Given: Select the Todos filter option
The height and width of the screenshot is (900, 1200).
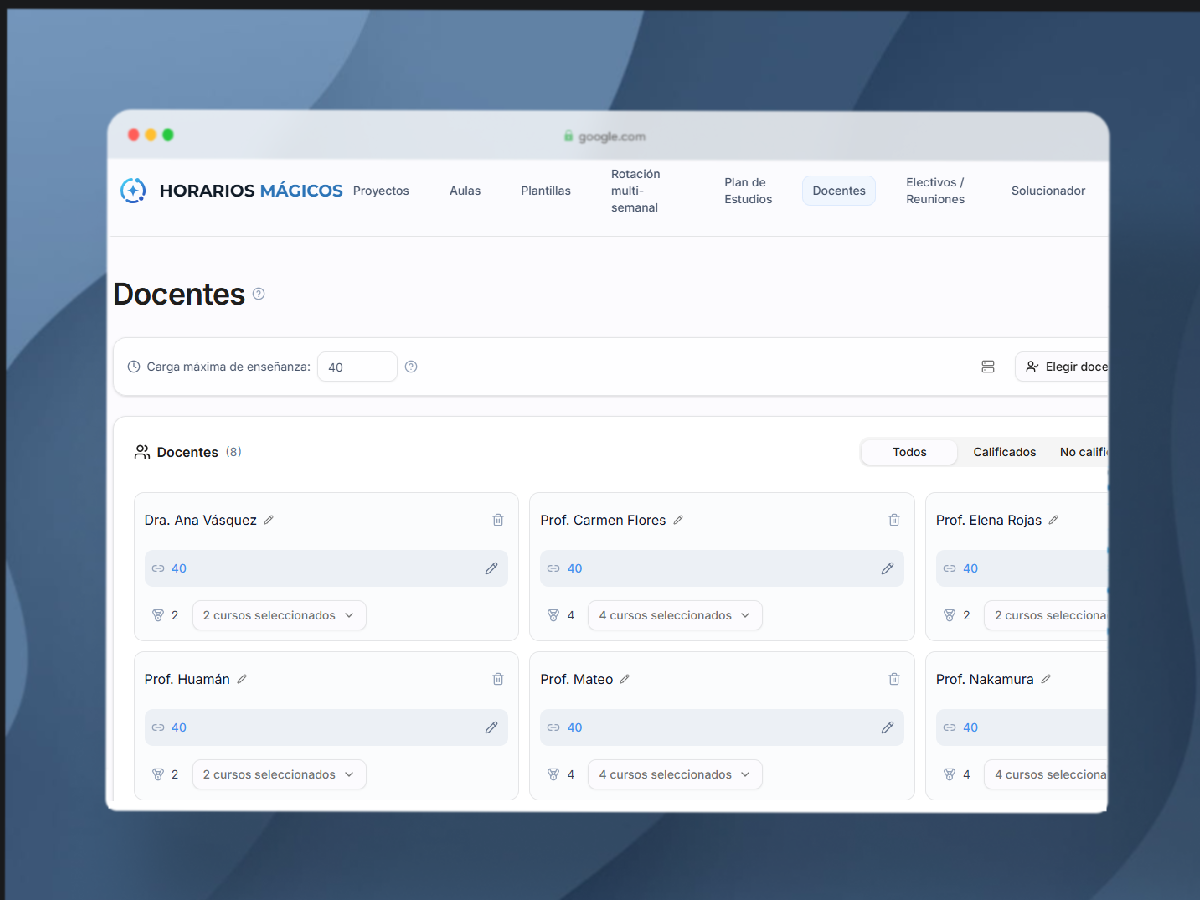Looking at the screenshot, I should pos(910,452).
